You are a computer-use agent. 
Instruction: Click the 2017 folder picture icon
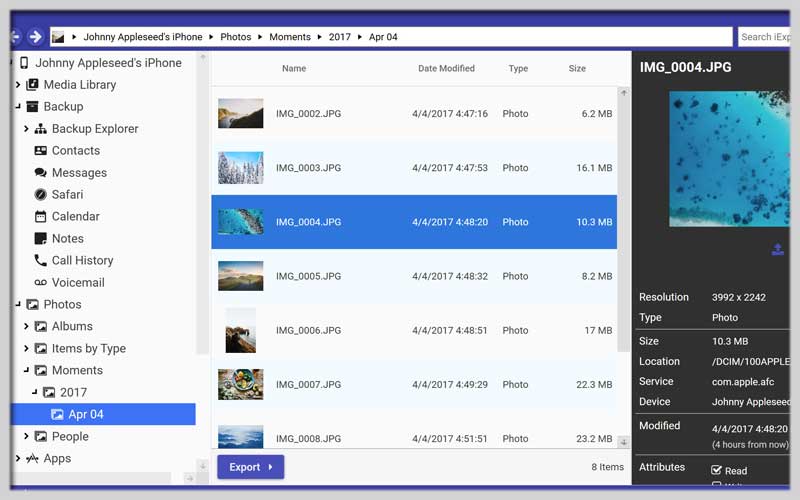click(49, 392)
